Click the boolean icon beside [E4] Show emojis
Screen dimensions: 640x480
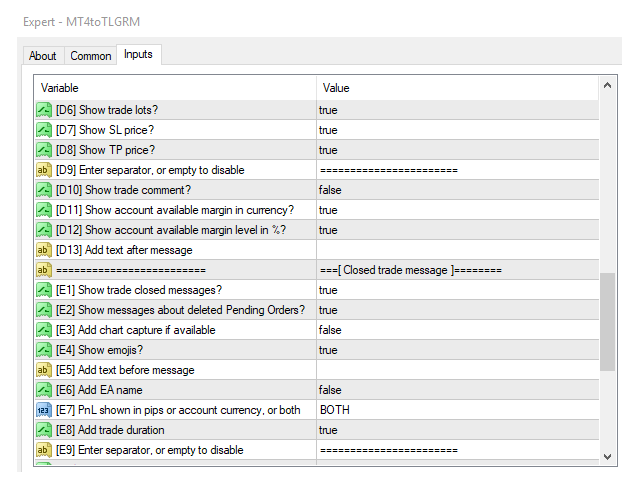click(x=44, y=350)
